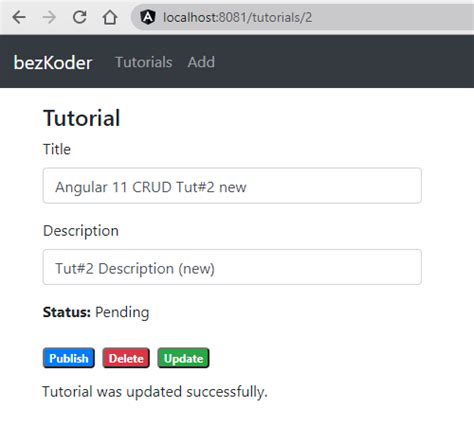474x426 pixels.
Task: Click into the Title input field
Action: (232, 186)
